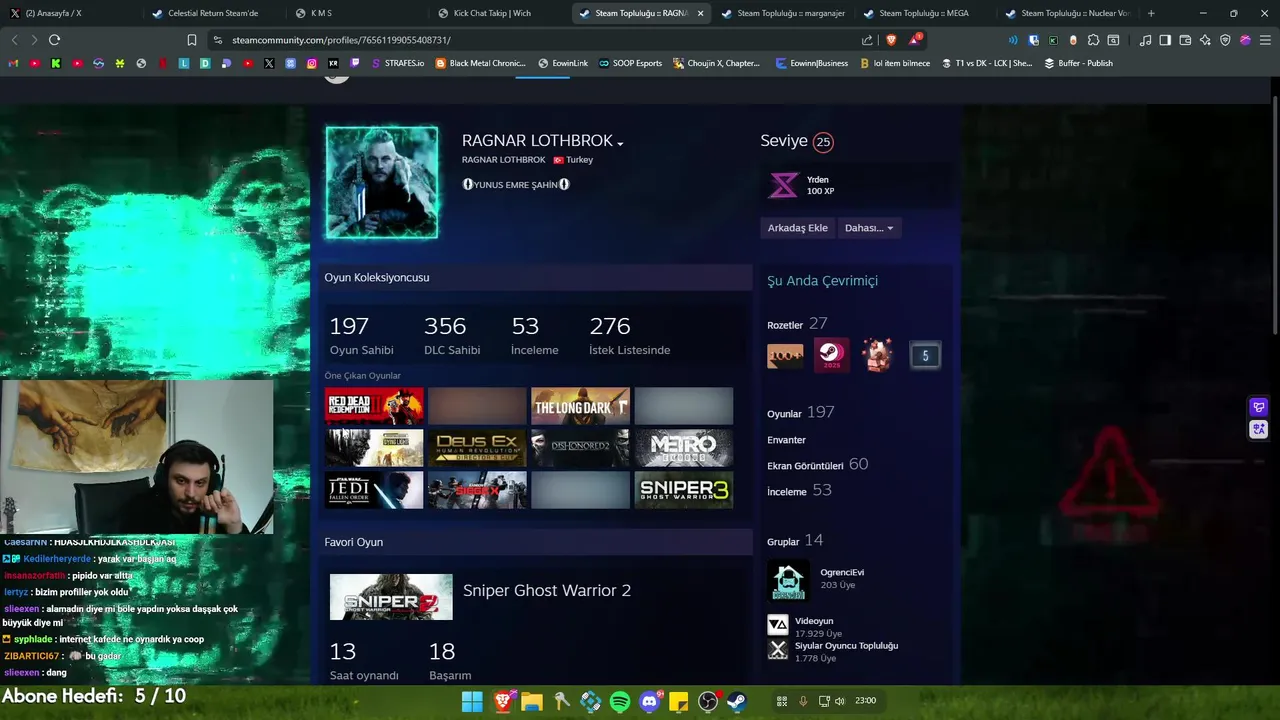The image size is (1280, 720).
Task: Open Envanter inventory link
Action: tap(786, 440)
